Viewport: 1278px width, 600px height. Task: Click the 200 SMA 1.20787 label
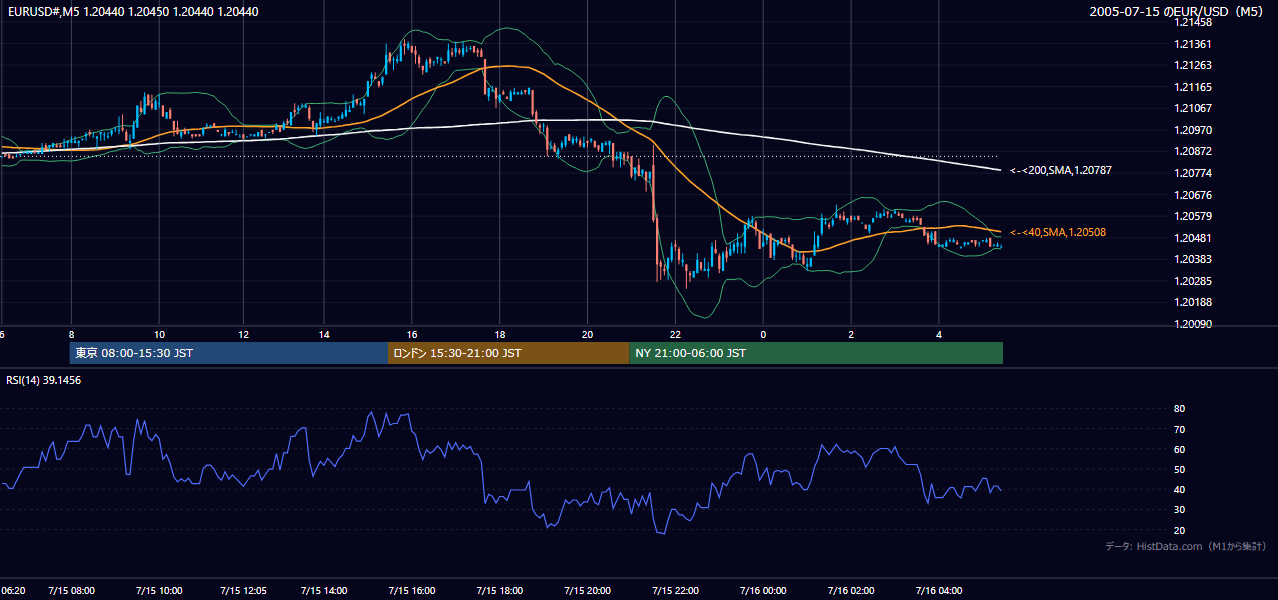tap(1061, 171)
